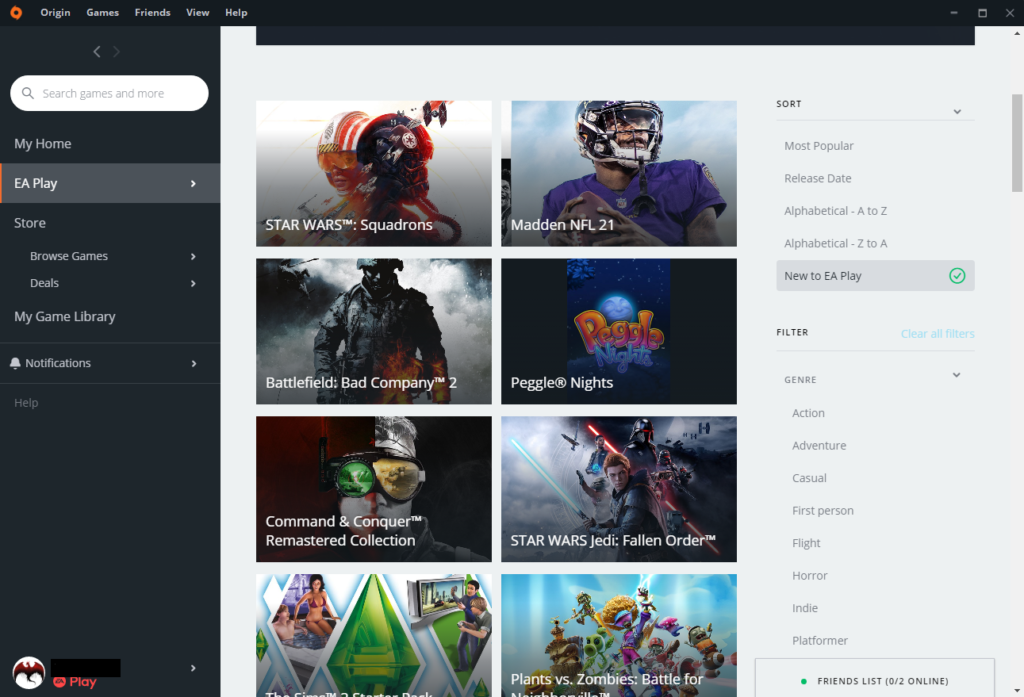1024x697 pixels.
Task: Click the search magnifier icon
Action: (x=27, y=93)
